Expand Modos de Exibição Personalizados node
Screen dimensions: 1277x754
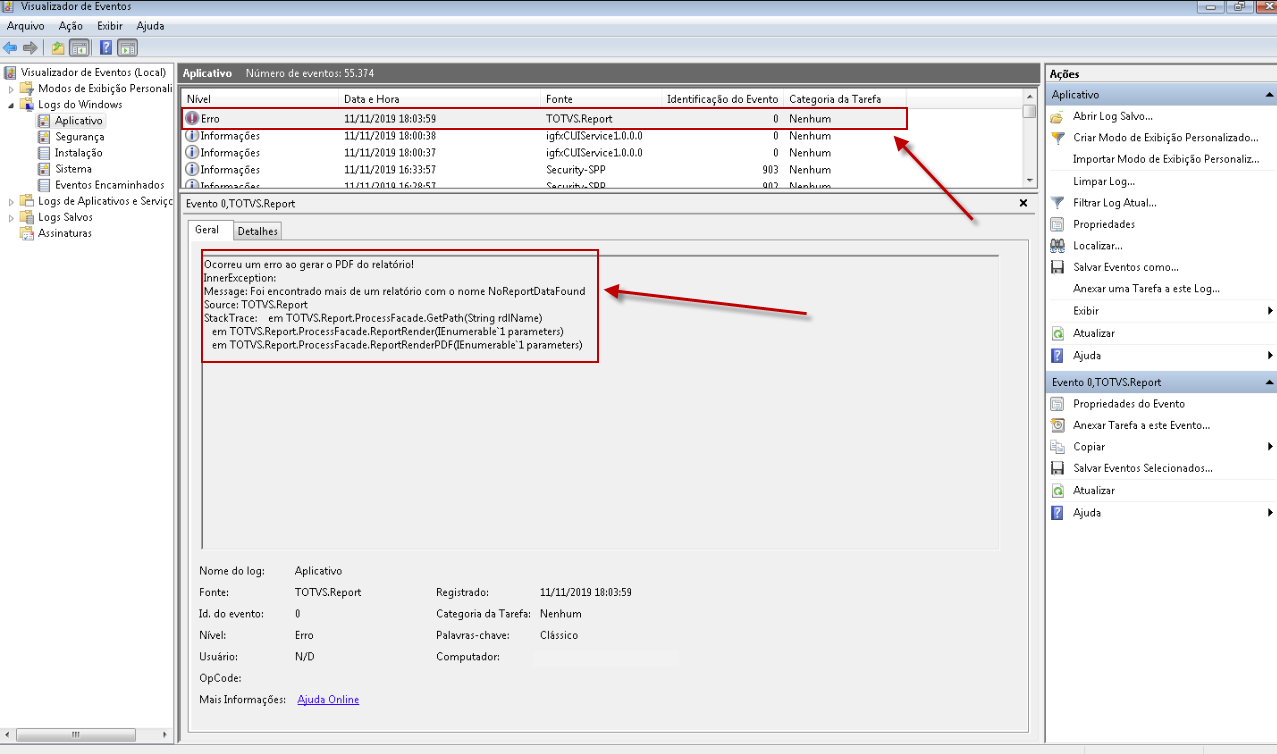[x=12, y=88]
